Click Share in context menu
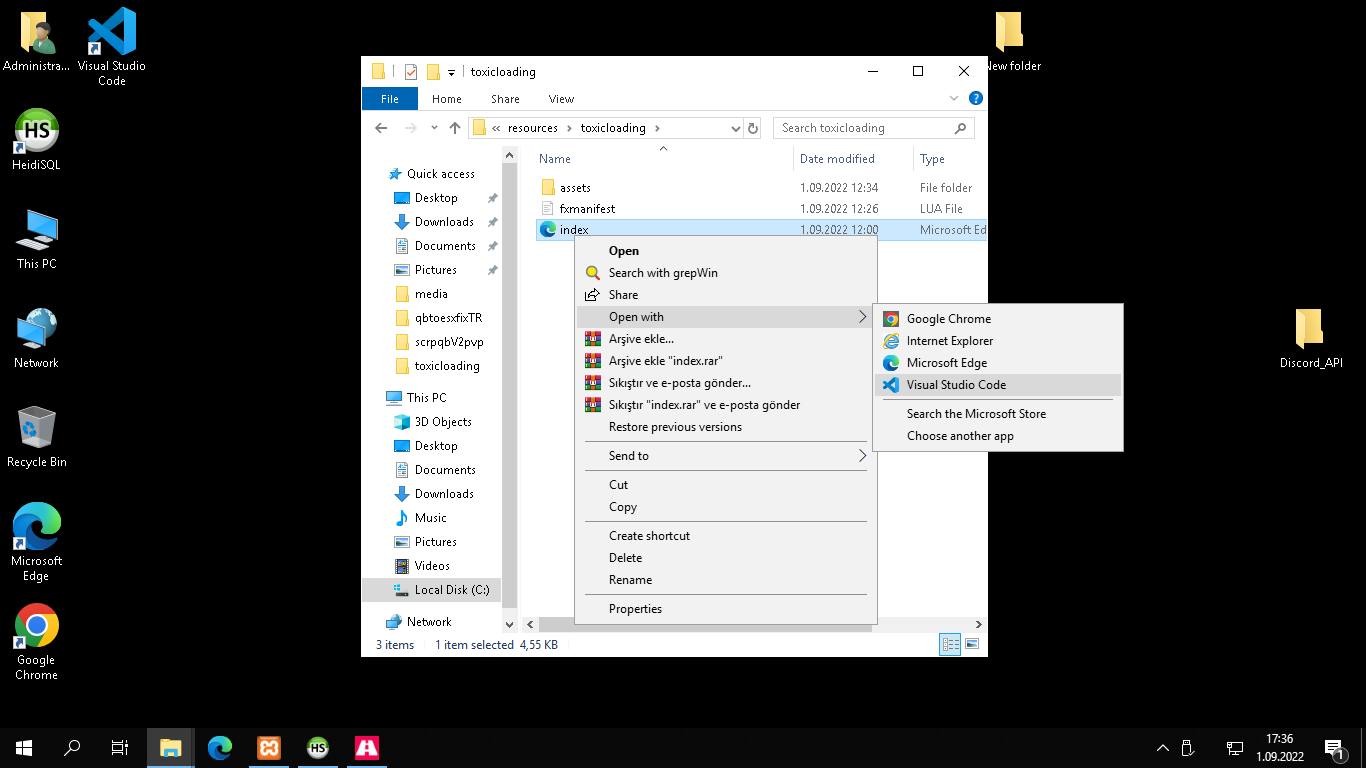This screenshot has width=1366, height=768. 726,295
